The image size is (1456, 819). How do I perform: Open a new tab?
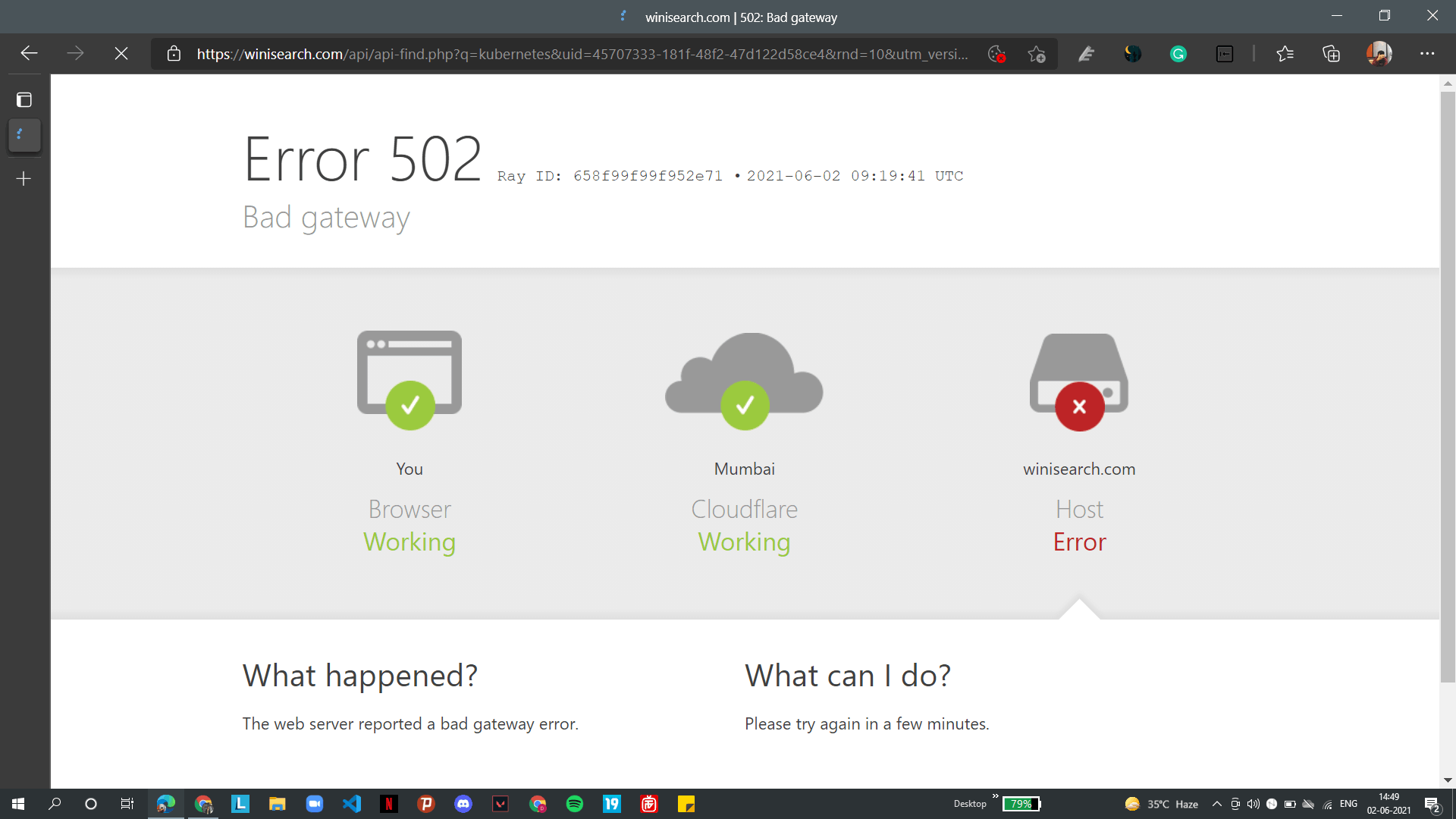(x=24, y=179)
